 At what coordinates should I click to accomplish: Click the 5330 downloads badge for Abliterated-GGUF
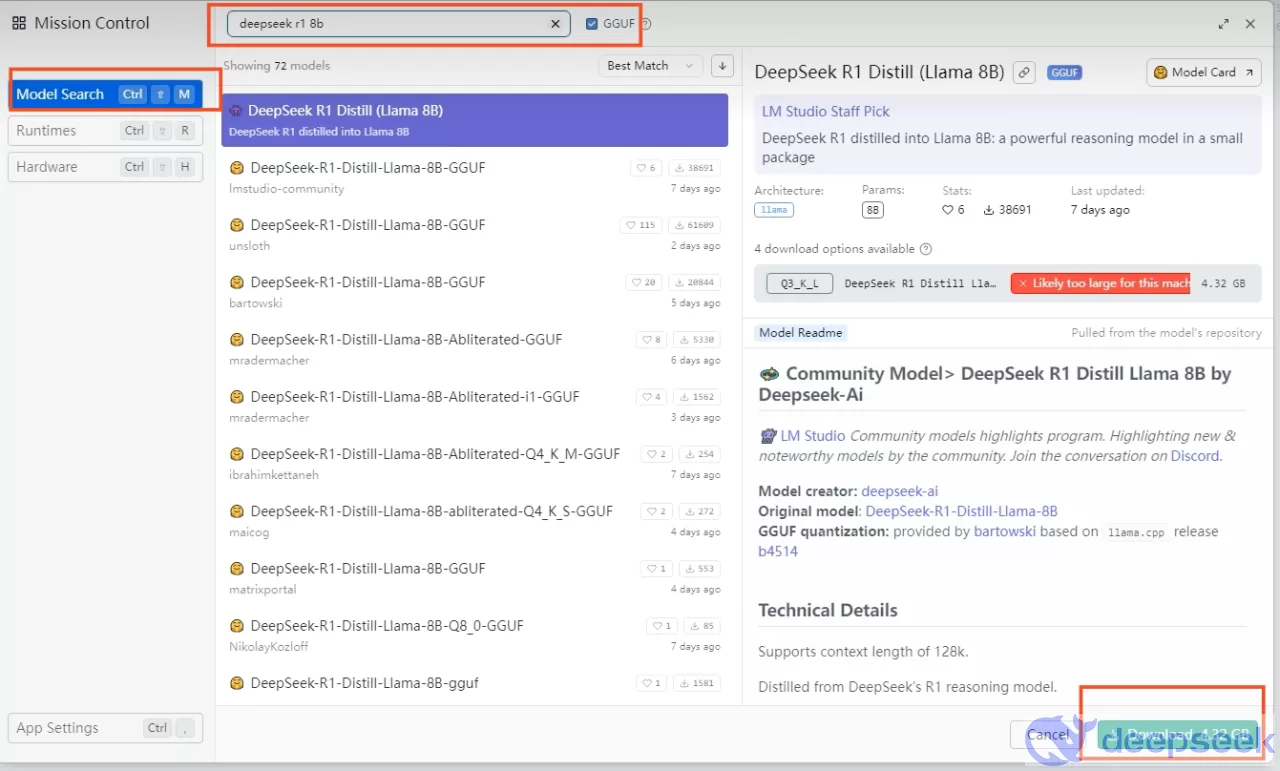click(697, 340)
